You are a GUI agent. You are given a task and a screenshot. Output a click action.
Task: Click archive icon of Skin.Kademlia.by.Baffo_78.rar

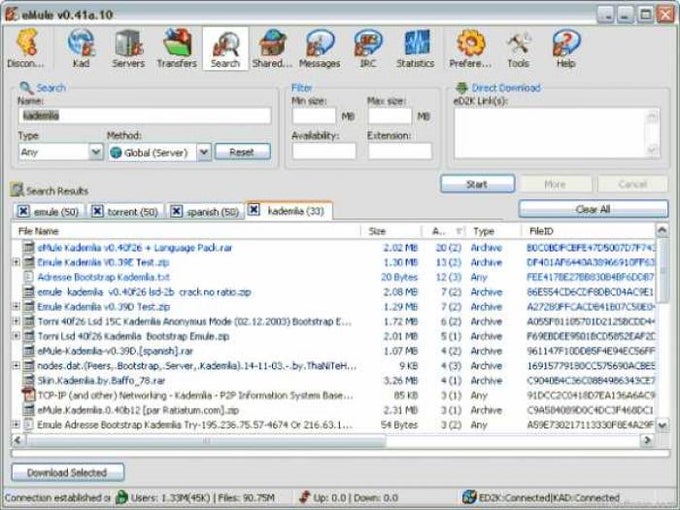28,380
